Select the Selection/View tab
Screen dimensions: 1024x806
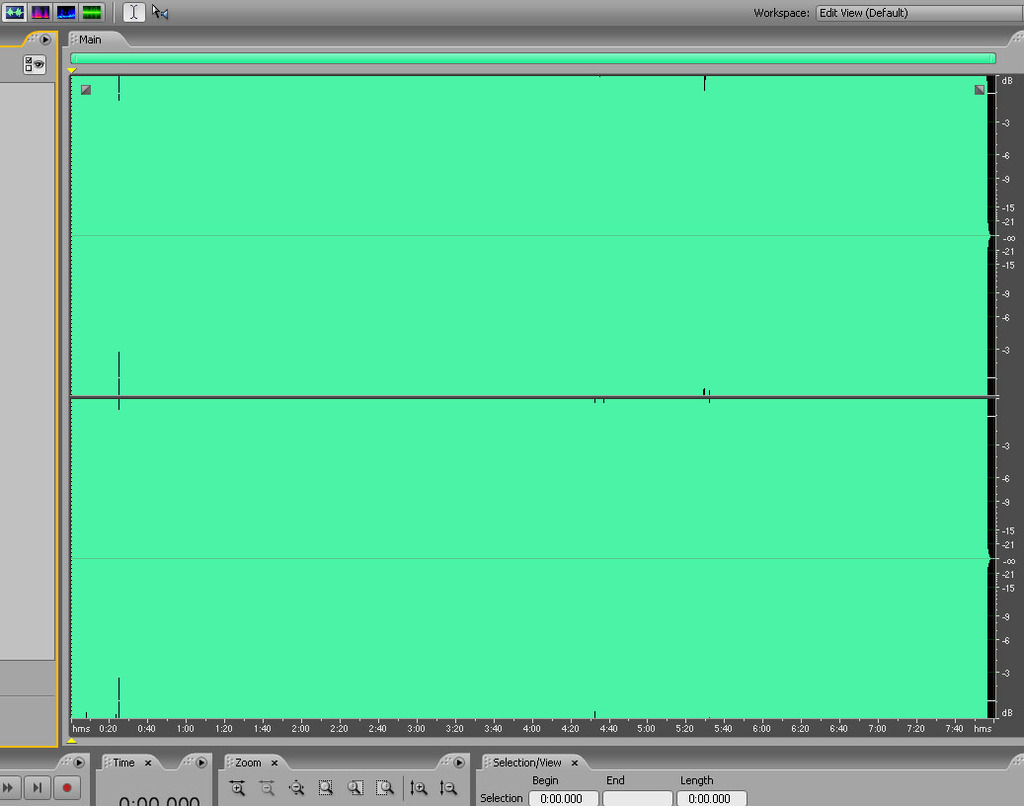coord(526,762)
